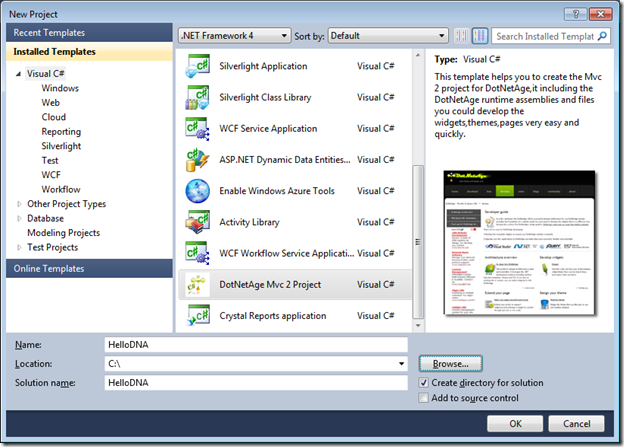Collapse the Visual C# tree node

18,74
